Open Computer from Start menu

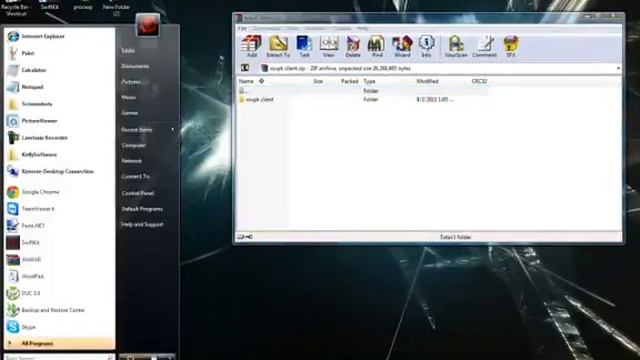[x=133, y=145]
